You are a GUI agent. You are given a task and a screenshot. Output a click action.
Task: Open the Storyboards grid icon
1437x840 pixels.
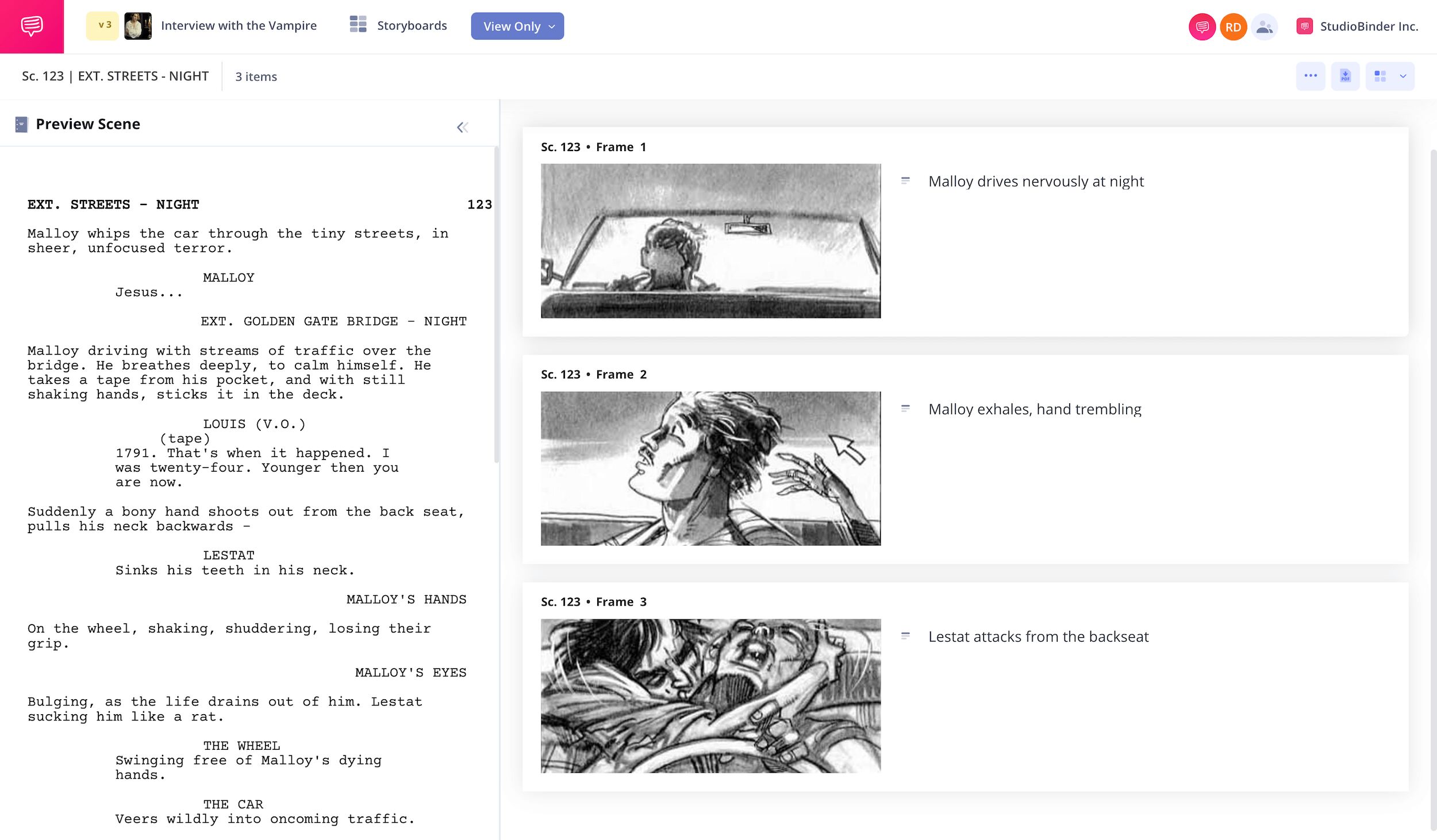(x=358, y=25)
